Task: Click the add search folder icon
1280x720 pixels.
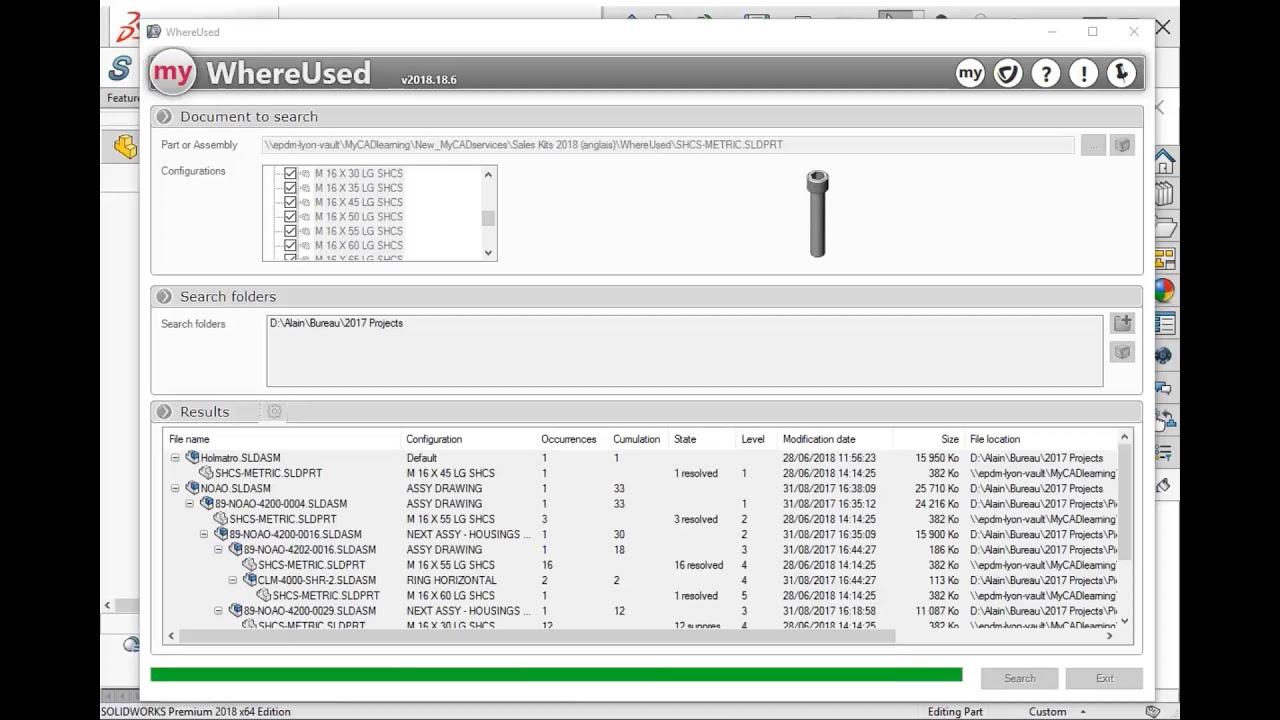Action: 1122,323
